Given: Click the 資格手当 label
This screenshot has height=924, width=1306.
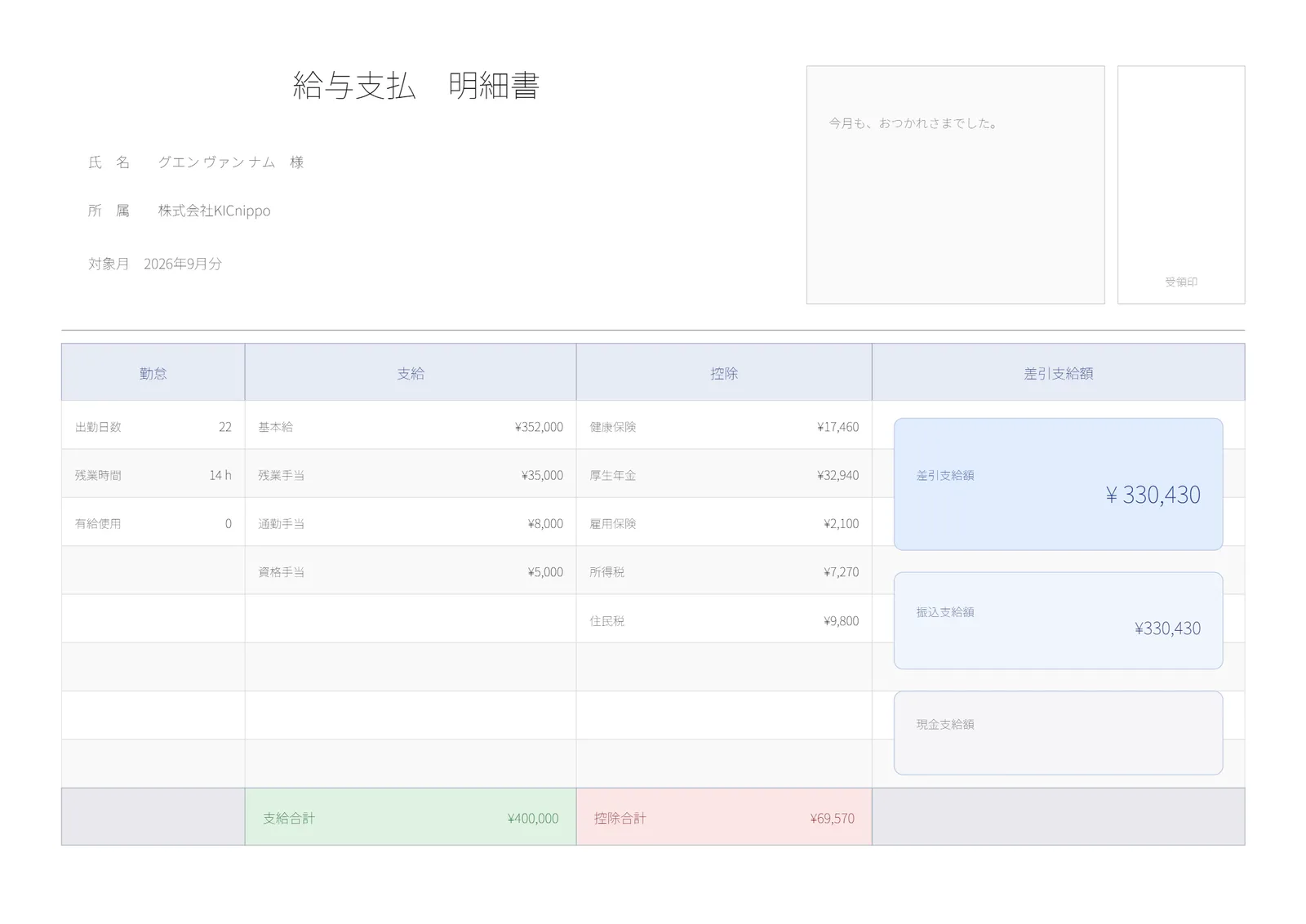Looking at the screenshot, I should click(282, 572).
